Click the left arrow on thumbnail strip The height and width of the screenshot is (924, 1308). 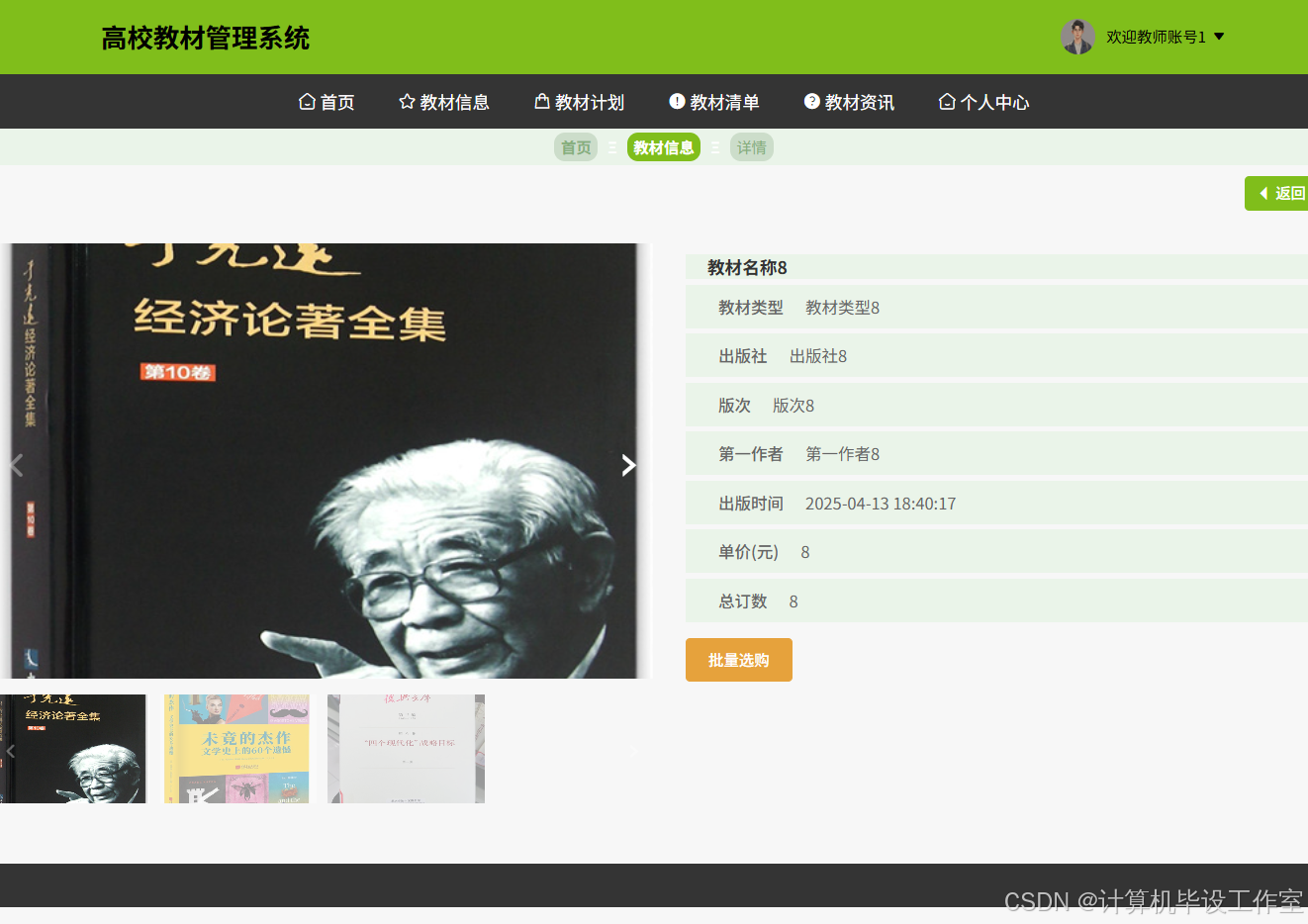tap(10, 752)
